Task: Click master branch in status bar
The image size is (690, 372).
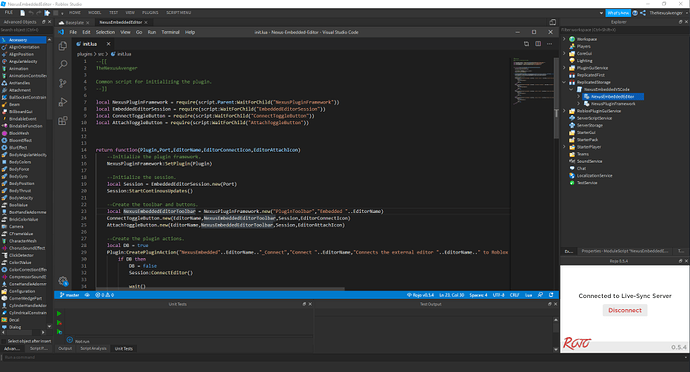Action: pyautogui.click(x=70, y=295)
